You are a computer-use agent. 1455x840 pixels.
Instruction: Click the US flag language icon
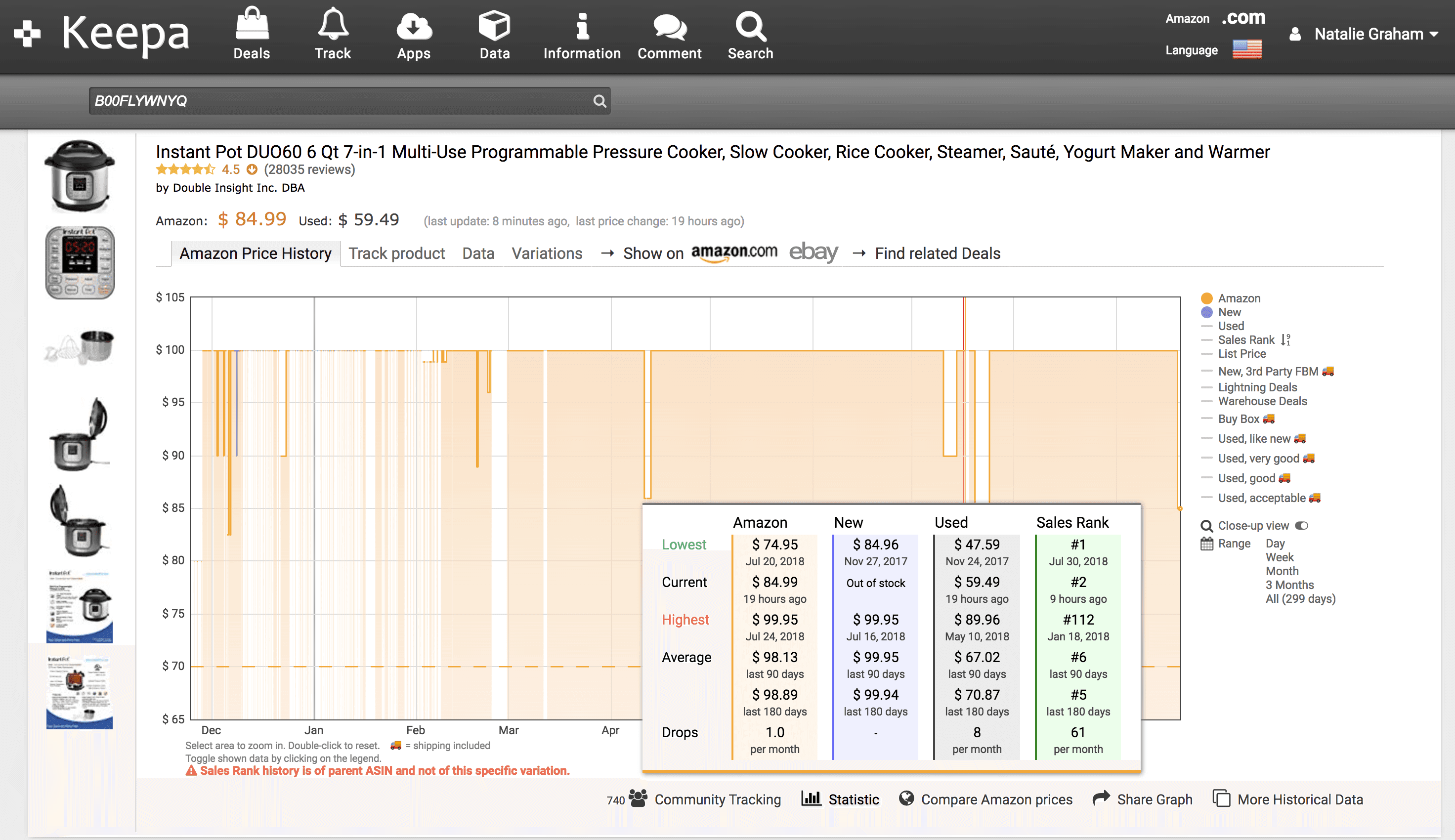pos(1247,49)
